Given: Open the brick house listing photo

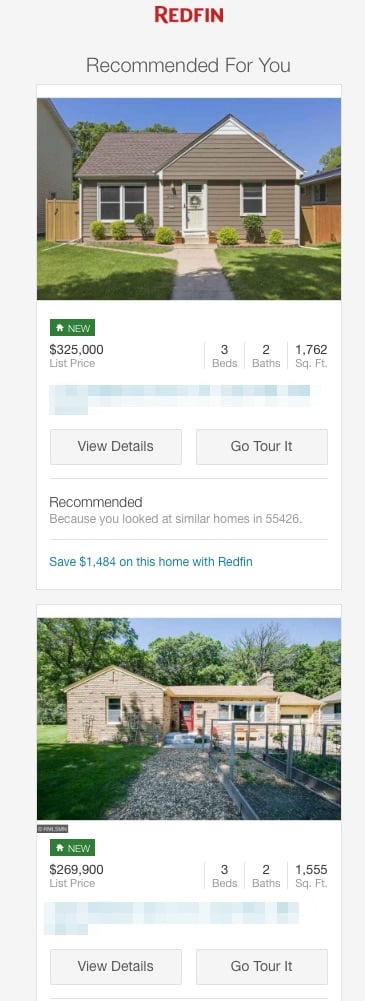Looking at the screenshot, I should [x=189, y=719].
